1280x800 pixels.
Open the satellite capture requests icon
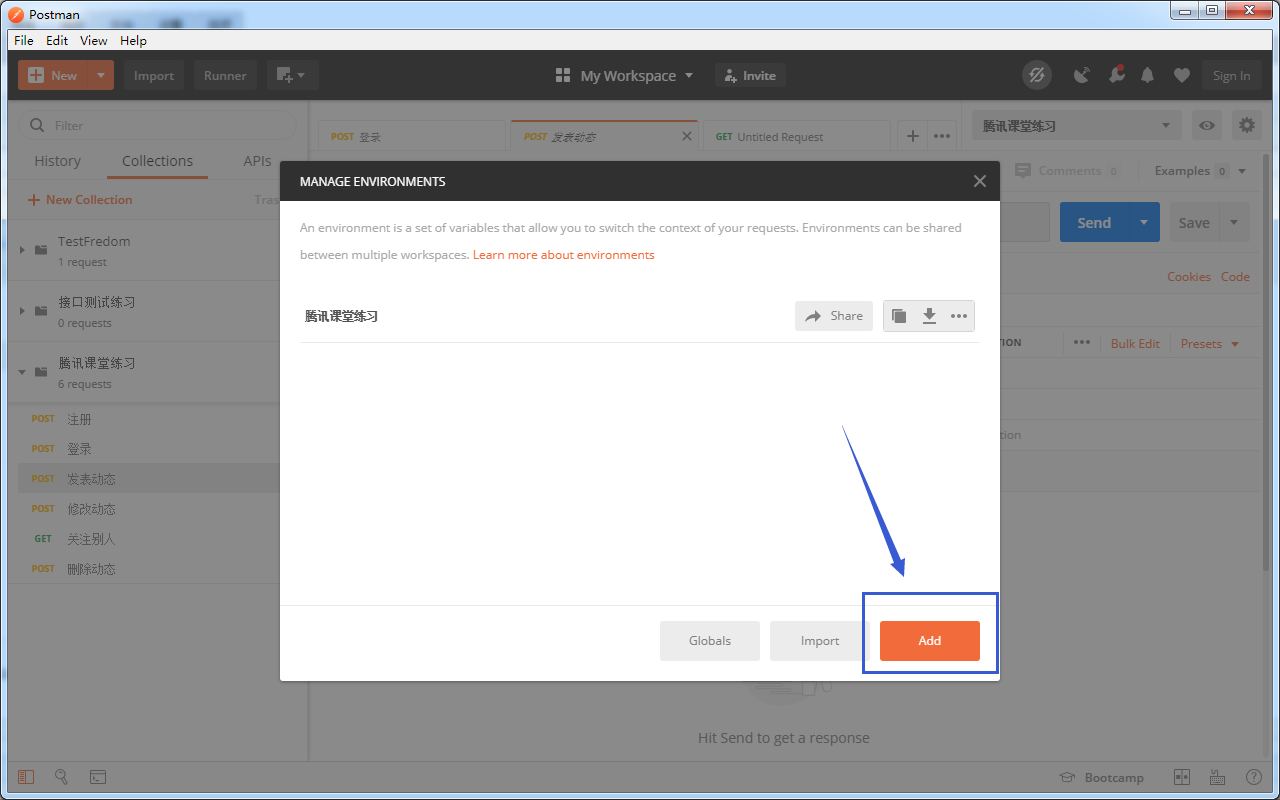(x=1081, y=75)
